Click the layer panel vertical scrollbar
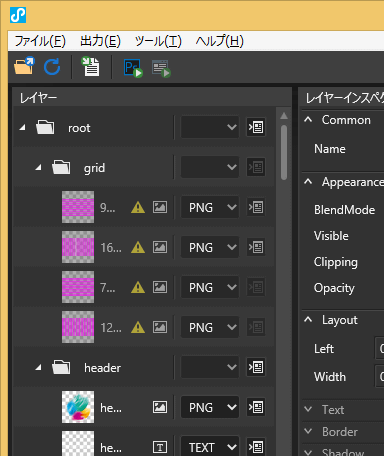 284,153
